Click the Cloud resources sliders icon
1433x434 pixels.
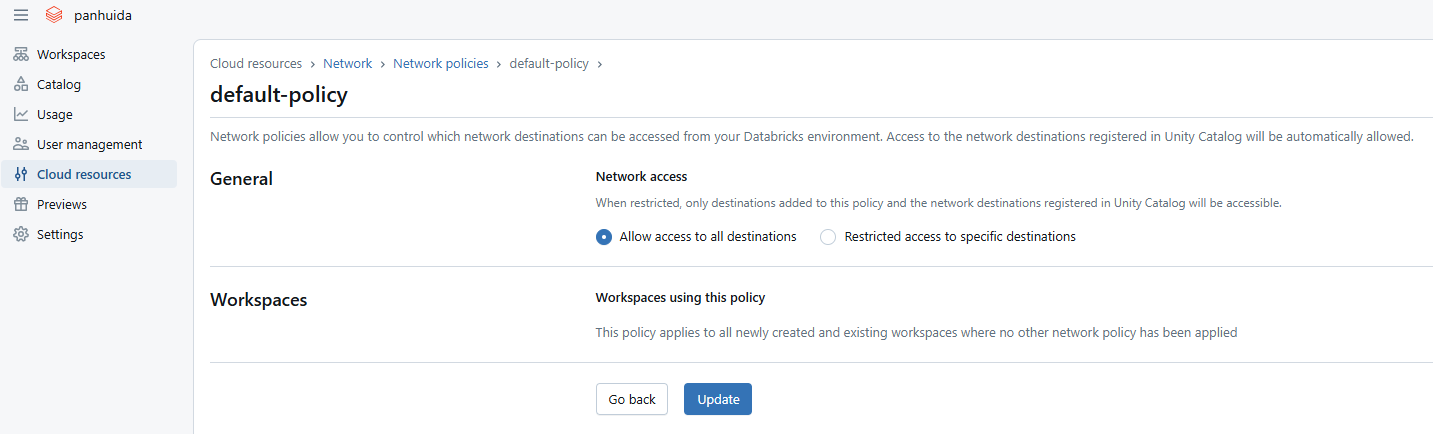coord(21,174)
